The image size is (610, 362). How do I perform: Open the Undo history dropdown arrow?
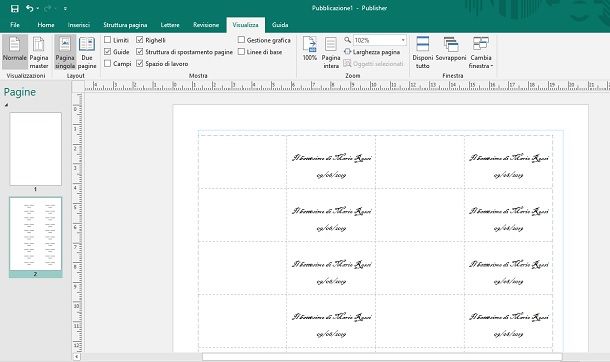(38, 9)
